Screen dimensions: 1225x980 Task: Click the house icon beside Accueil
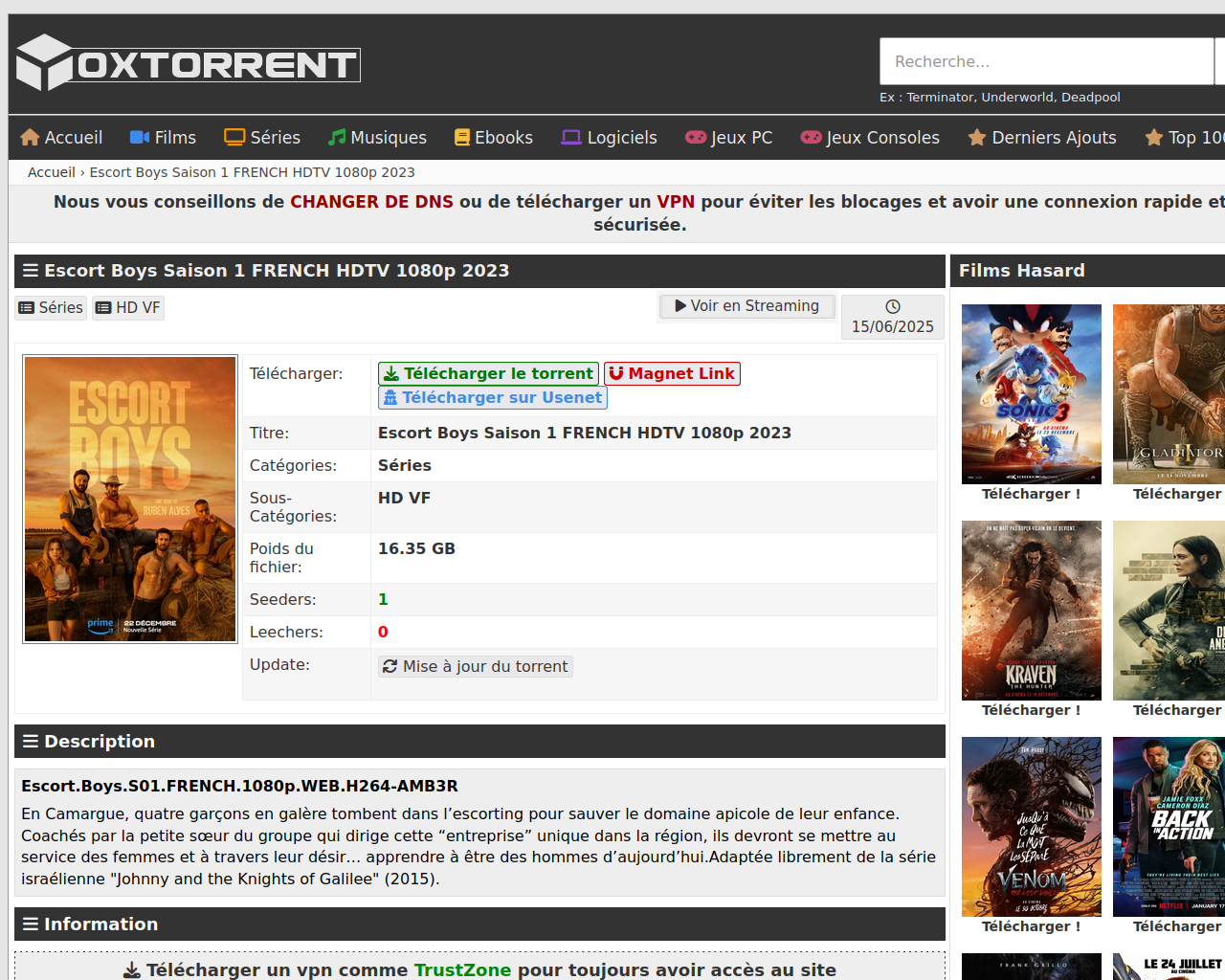tap(30, 137)
